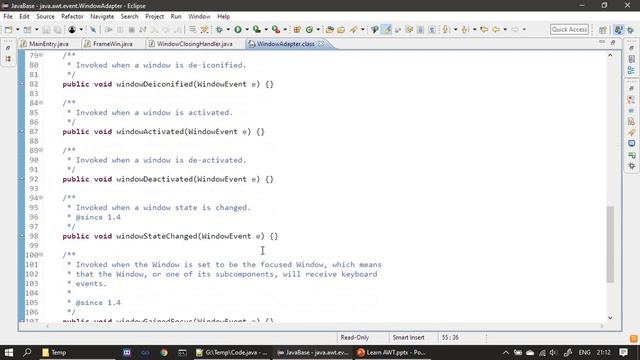640x360 pixels.
Task: Click the editor scroll up arrow
Action: click(x=610, y=55)
